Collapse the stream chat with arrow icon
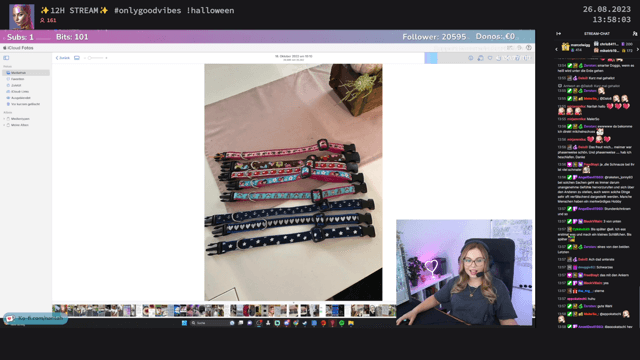Image resolution: width=640 pixels, height=360 pixels. pos(558,33)
